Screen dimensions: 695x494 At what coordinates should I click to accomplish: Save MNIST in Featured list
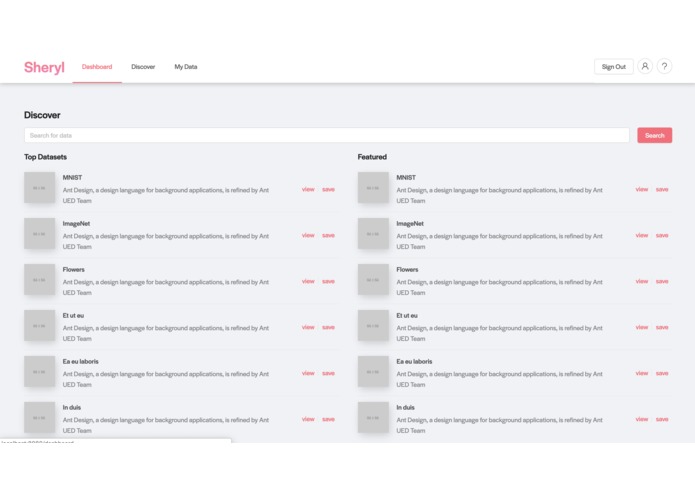[x=662, y=190]
